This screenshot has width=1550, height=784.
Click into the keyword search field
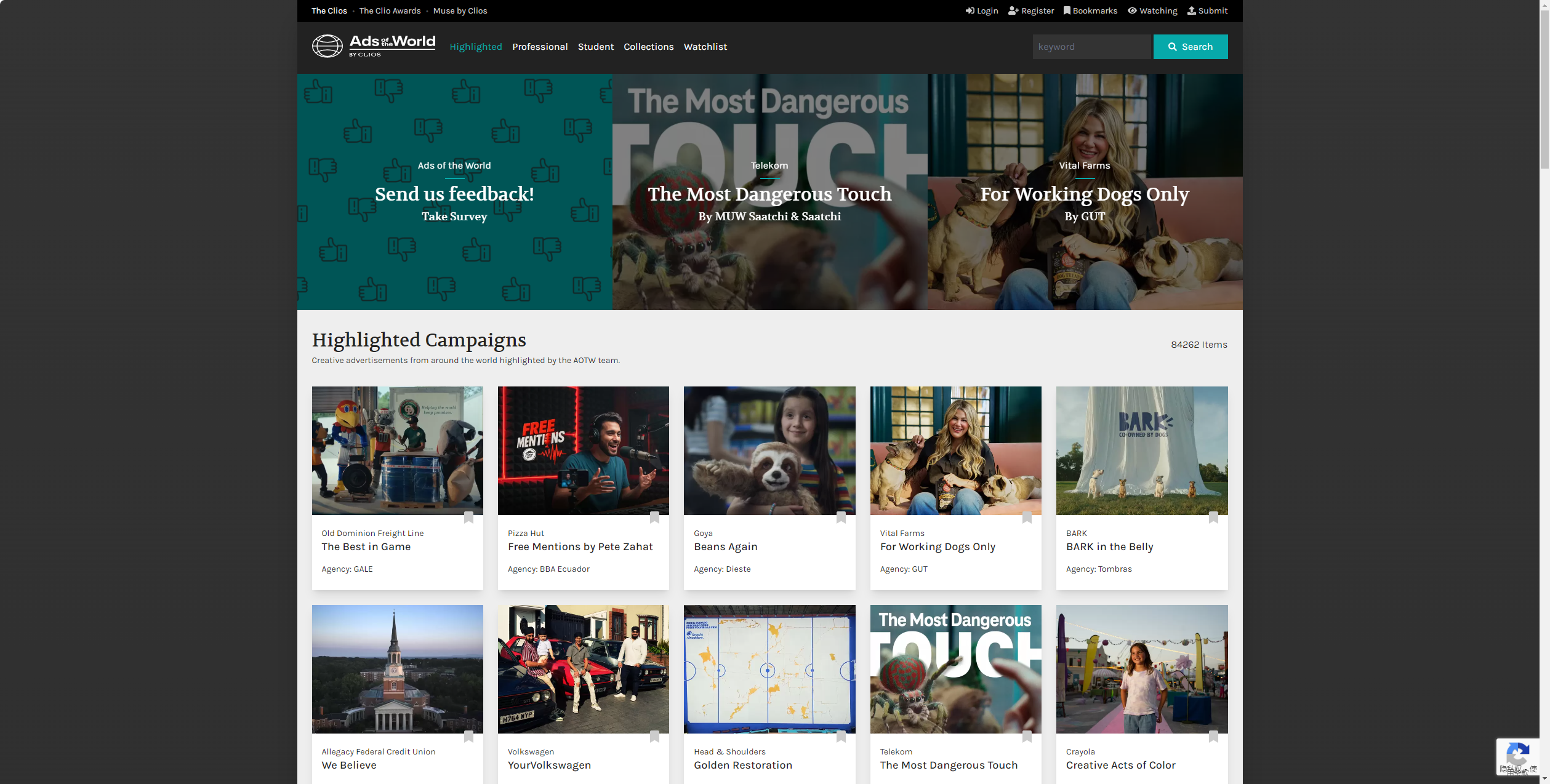point(1091,47)
